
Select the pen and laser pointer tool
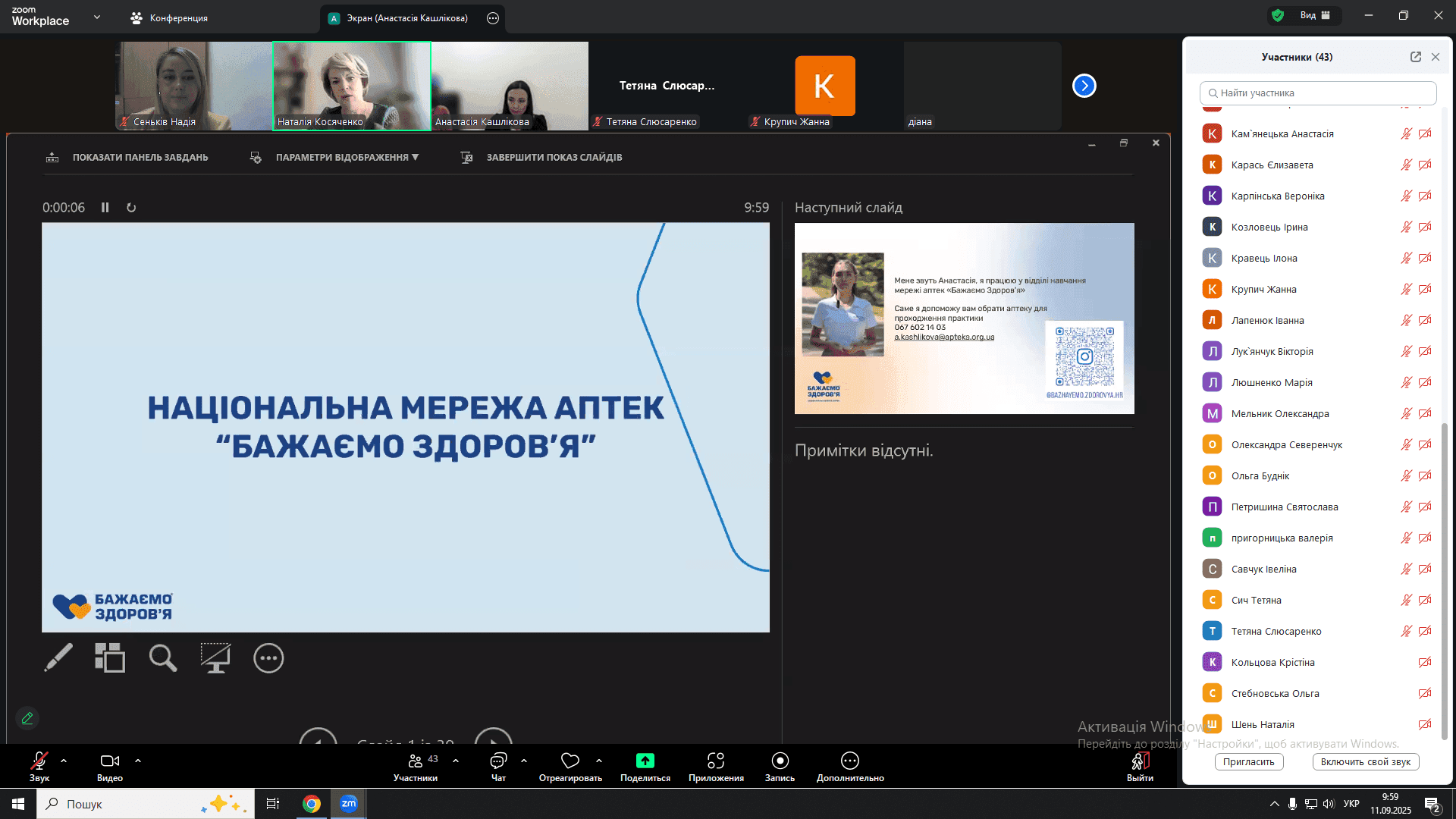(x=58, y=657)
